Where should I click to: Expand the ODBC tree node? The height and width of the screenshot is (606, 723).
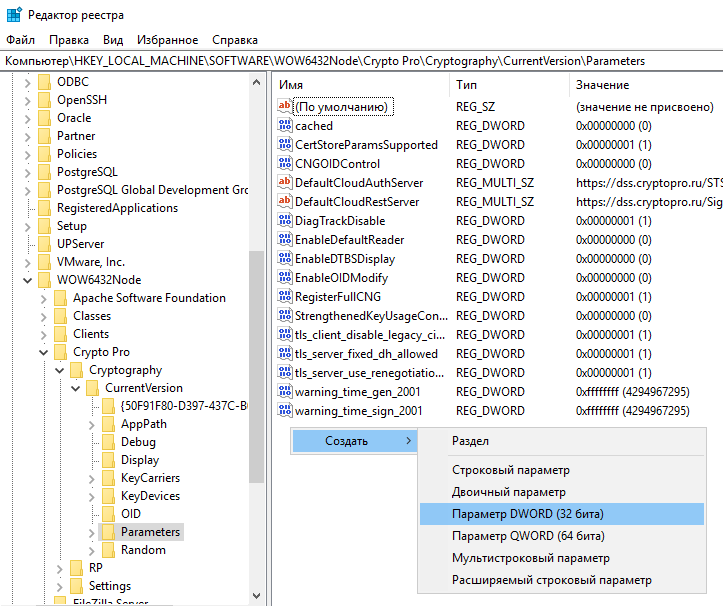coord(28,83)
